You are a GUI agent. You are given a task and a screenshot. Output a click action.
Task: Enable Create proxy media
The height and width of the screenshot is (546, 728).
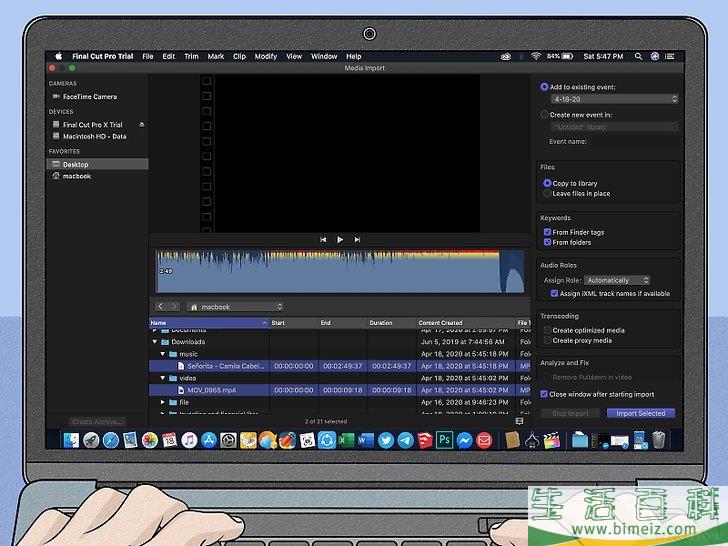tap(547, 340)
